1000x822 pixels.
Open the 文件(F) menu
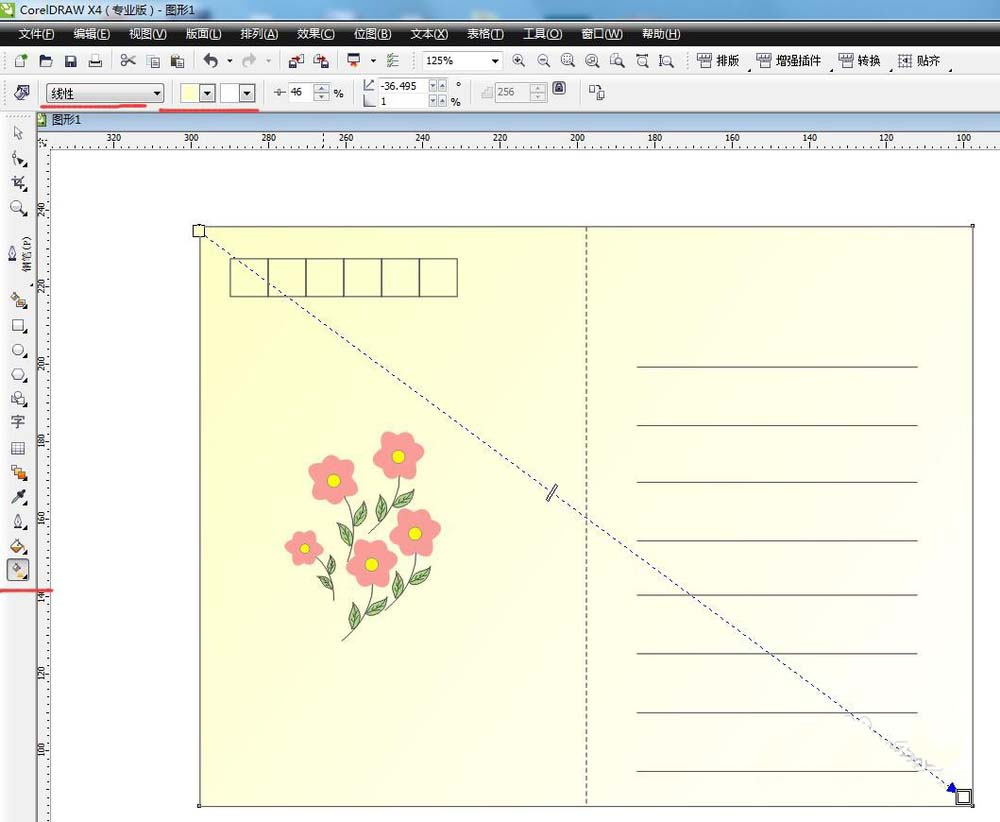(x=36, y=34)
